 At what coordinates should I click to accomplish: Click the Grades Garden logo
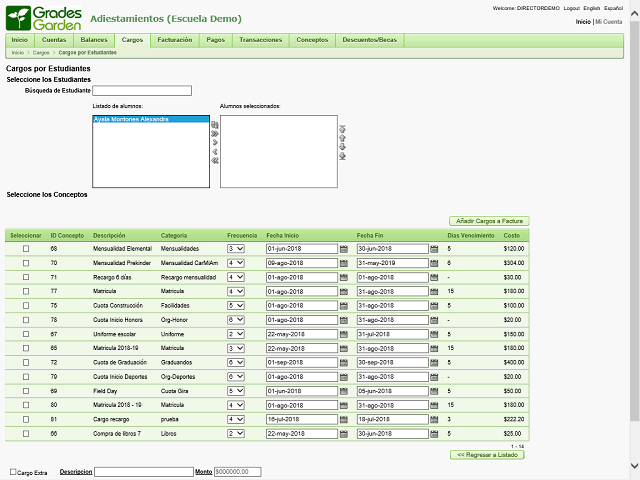click(x=44, y=18)
